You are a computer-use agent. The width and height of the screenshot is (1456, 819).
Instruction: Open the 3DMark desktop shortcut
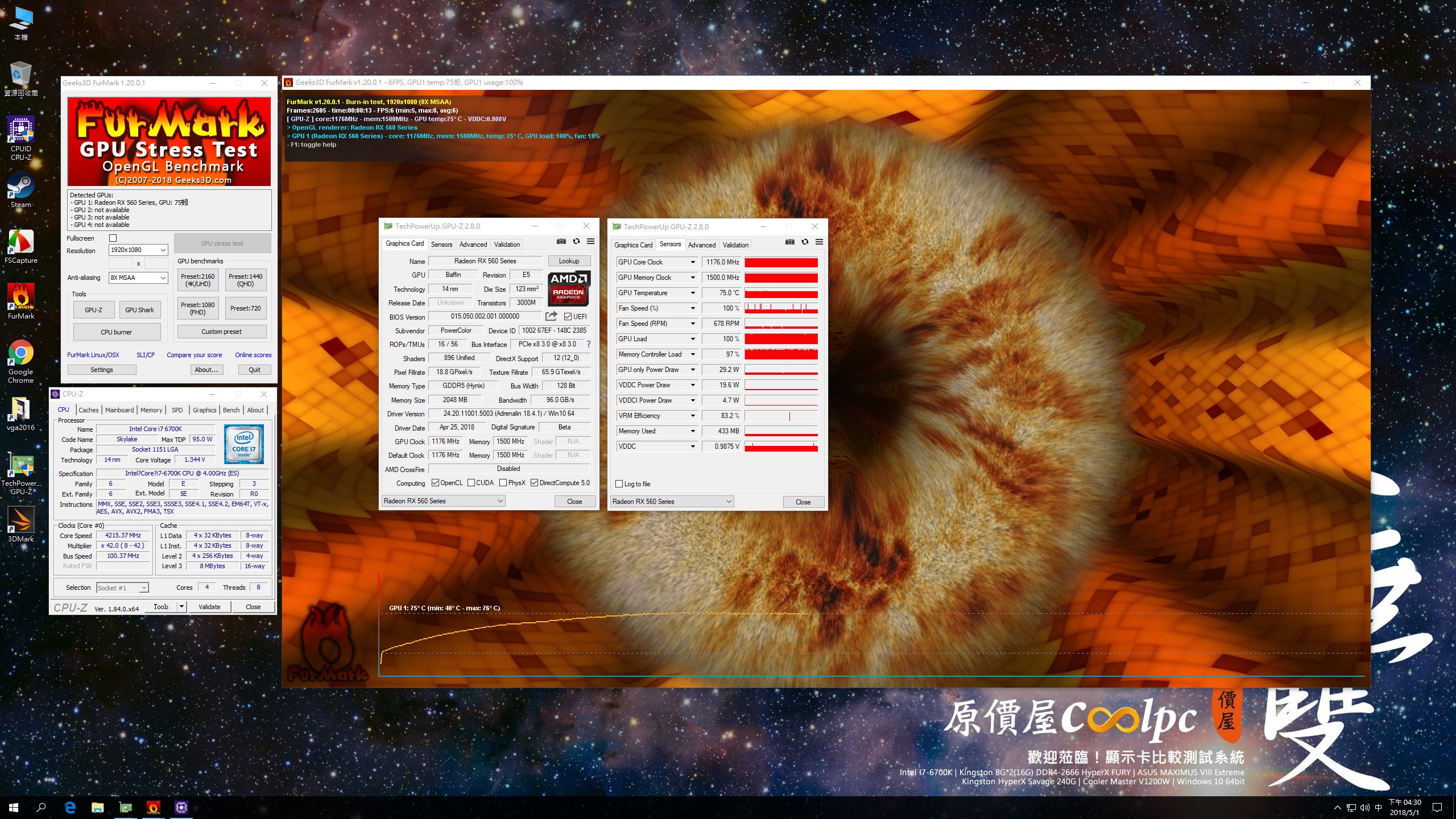pos(21,524)
